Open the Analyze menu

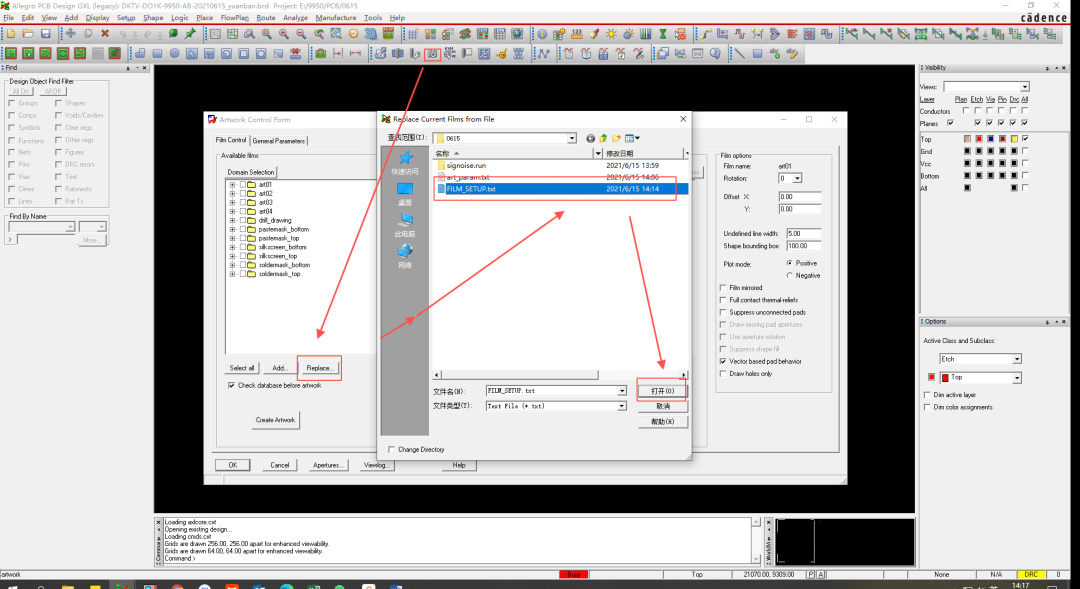coord(295,18)
